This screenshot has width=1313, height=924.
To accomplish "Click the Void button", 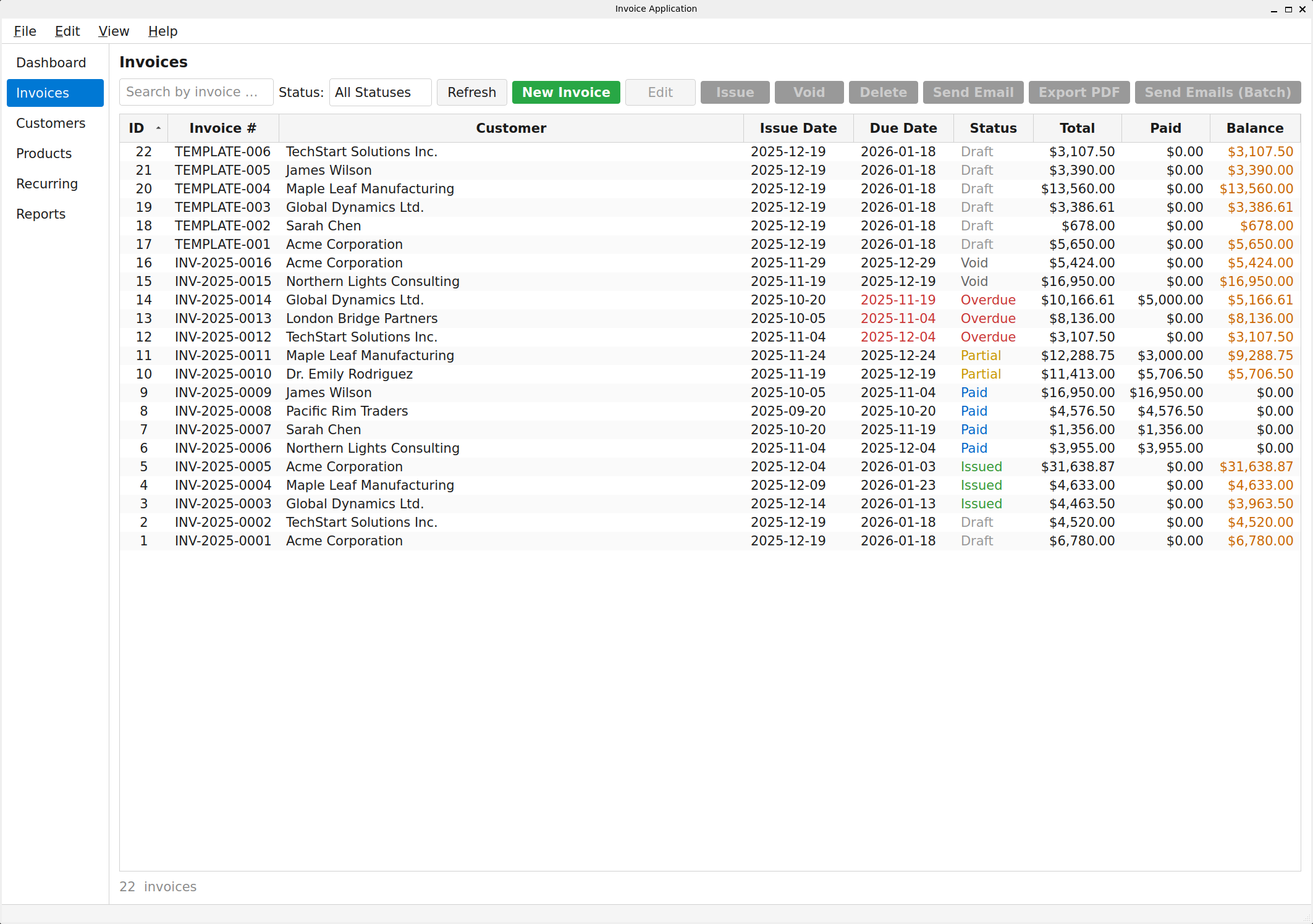I will coord(809,92).
